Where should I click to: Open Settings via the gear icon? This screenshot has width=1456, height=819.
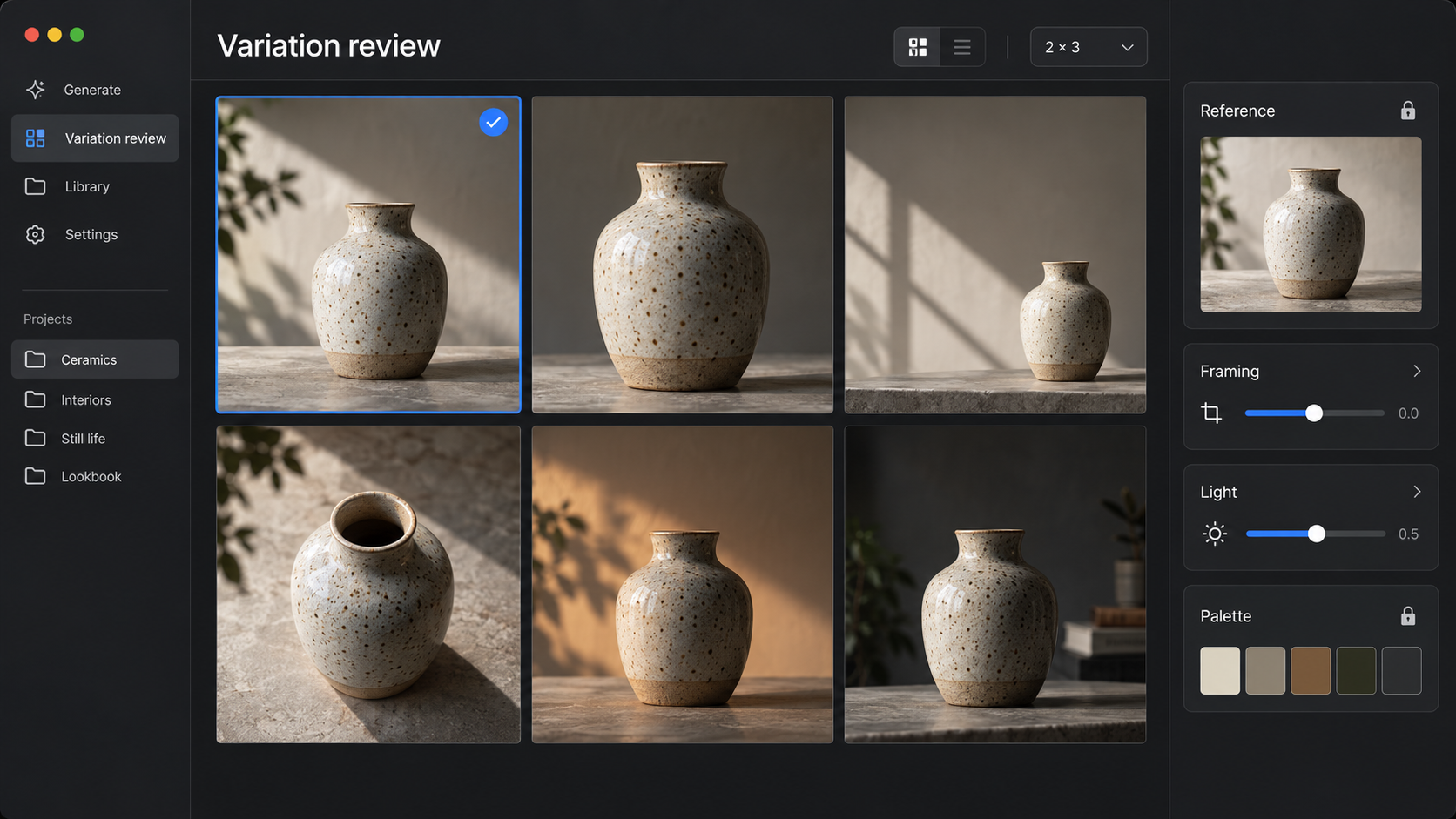35,234
